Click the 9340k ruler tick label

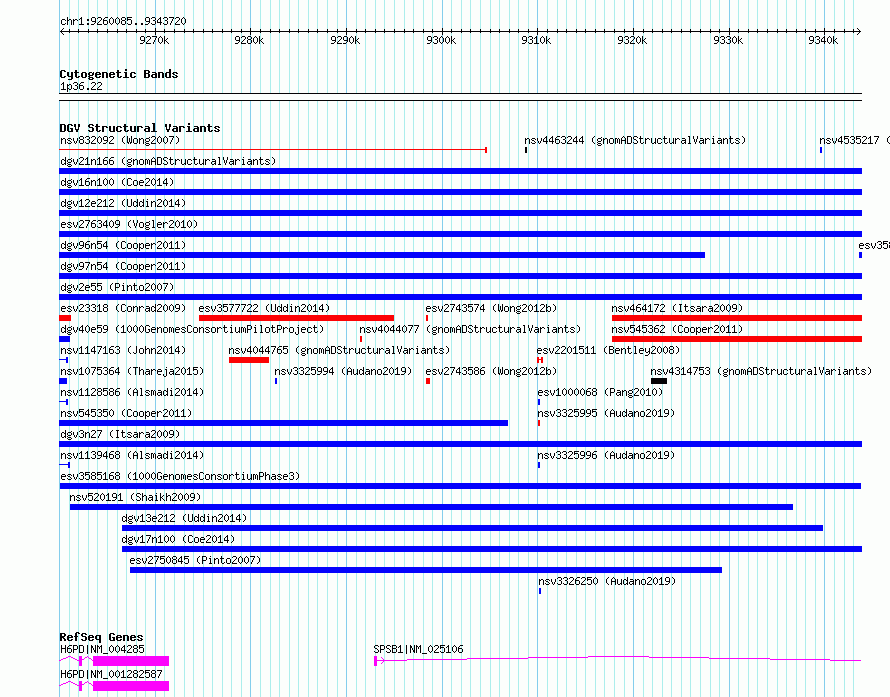(x=823, y=40)
